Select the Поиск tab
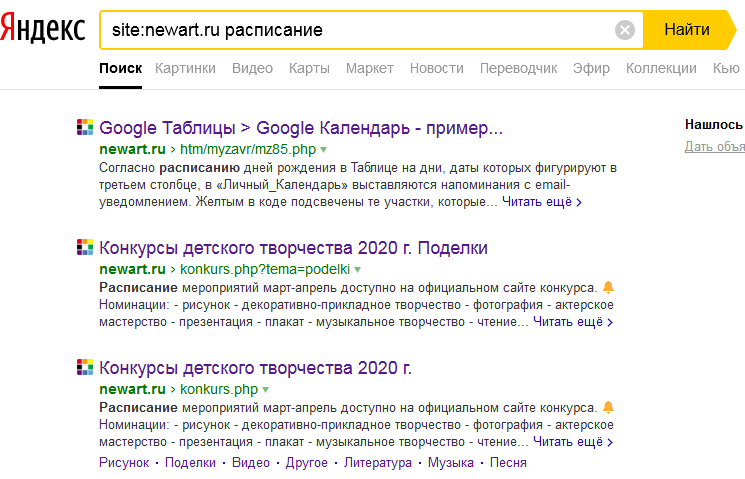 [x=120, y=68]
